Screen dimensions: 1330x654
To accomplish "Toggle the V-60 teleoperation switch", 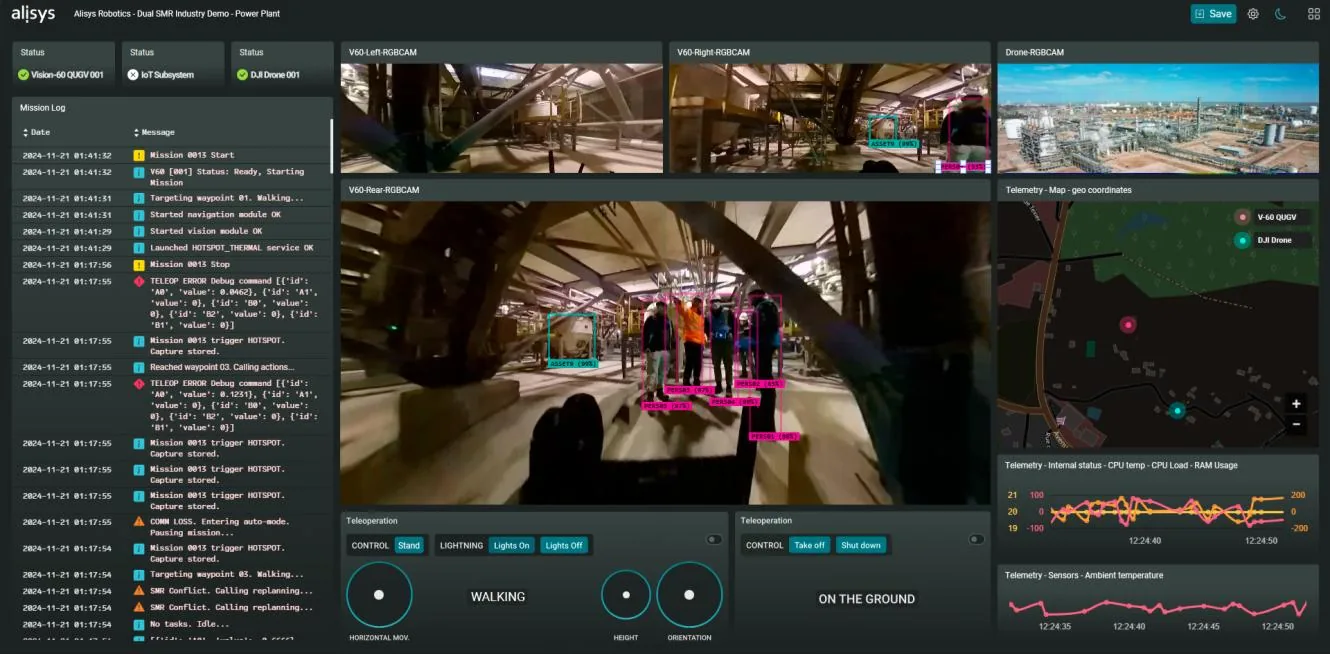I will click(714, 539).
